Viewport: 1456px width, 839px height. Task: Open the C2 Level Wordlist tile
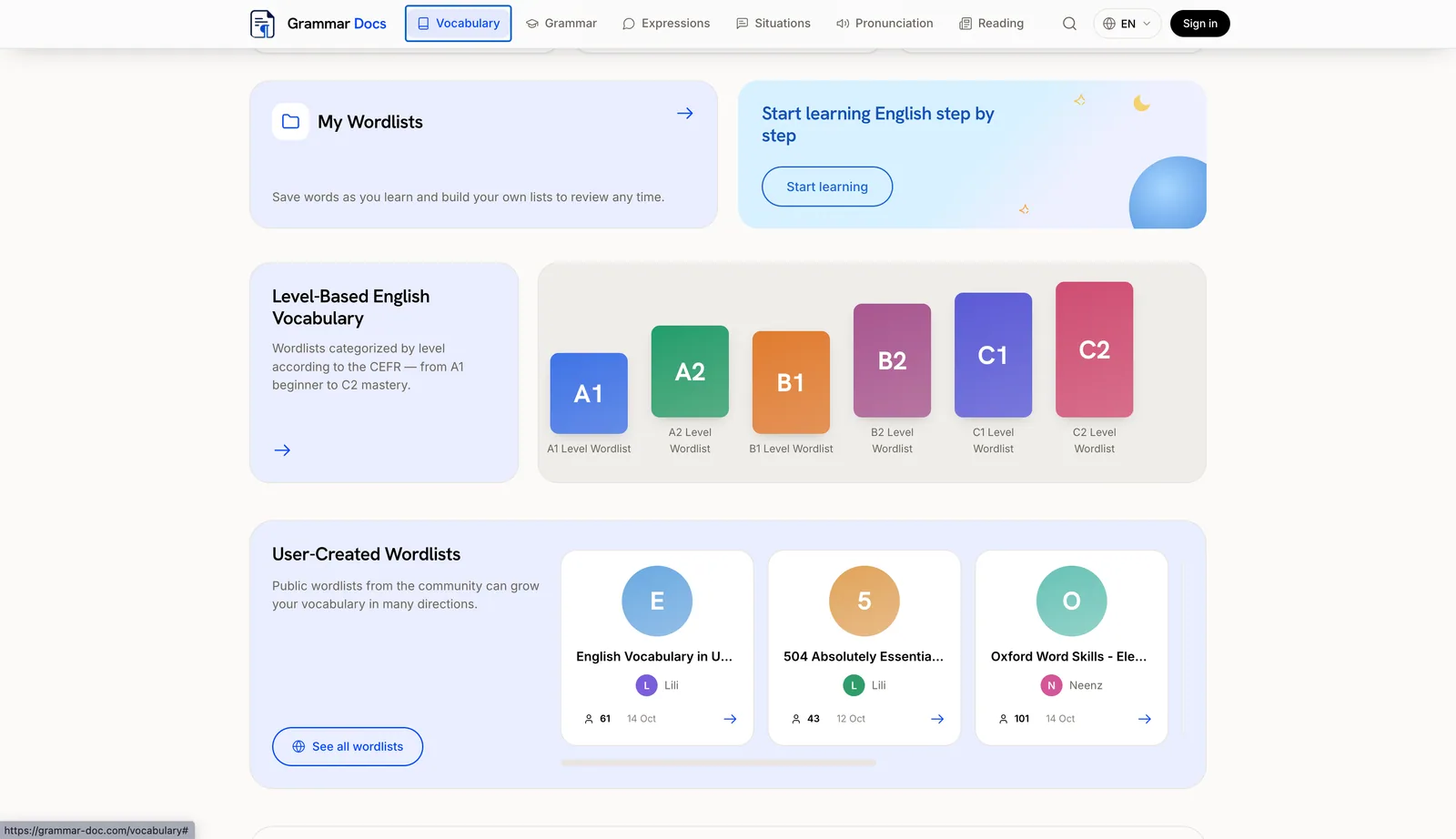pos(1094,368)
